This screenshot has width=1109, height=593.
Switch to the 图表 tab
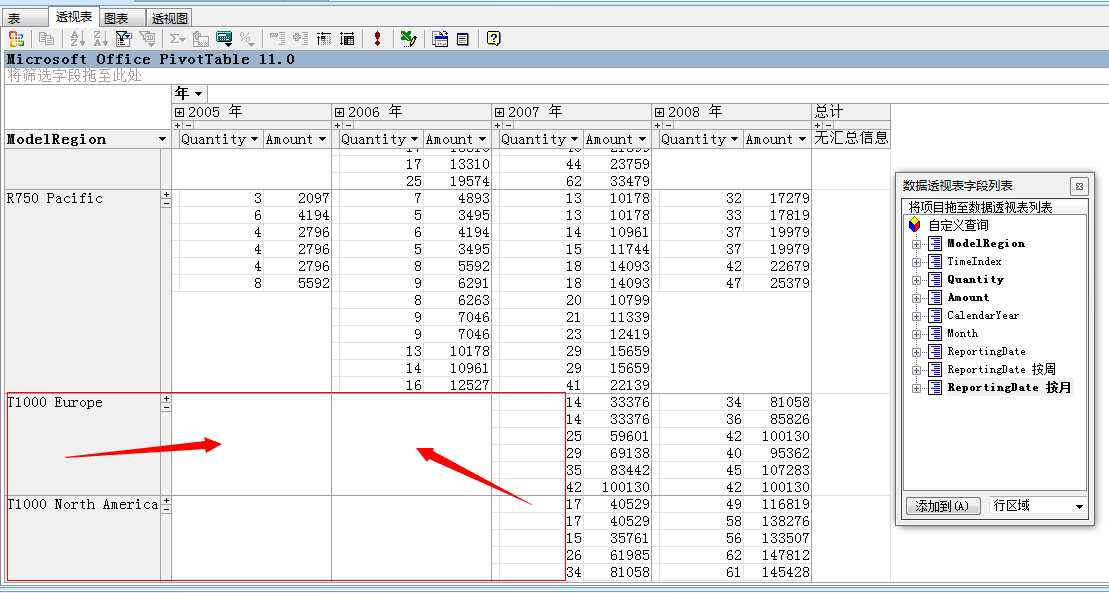[x=116, y=18]
